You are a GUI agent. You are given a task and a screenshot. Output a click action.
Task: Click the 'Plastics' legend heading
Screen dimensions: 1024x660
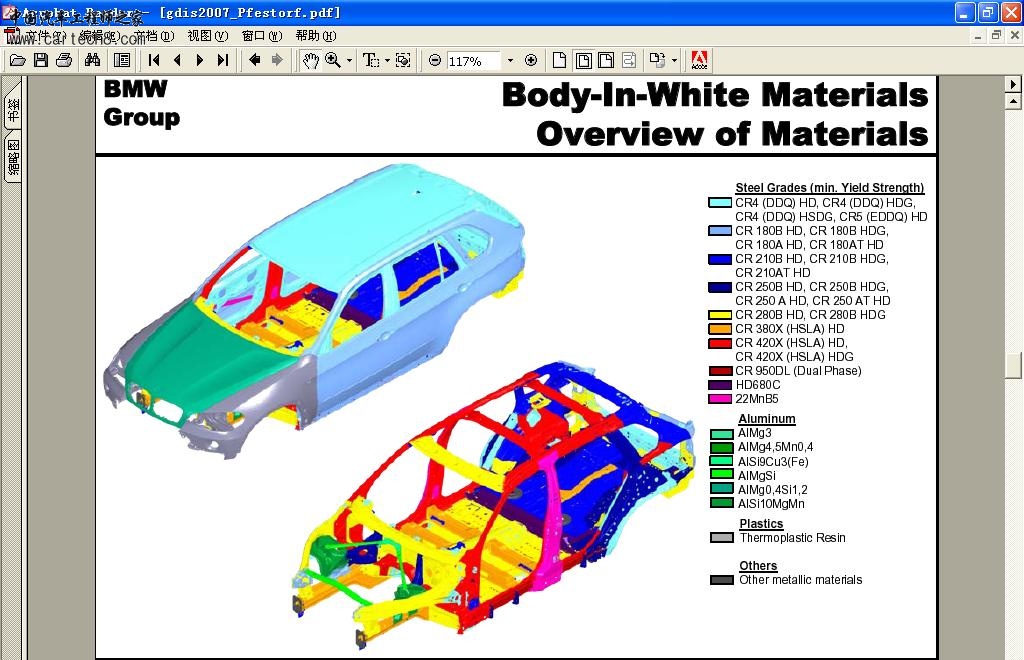click(761, 524)
